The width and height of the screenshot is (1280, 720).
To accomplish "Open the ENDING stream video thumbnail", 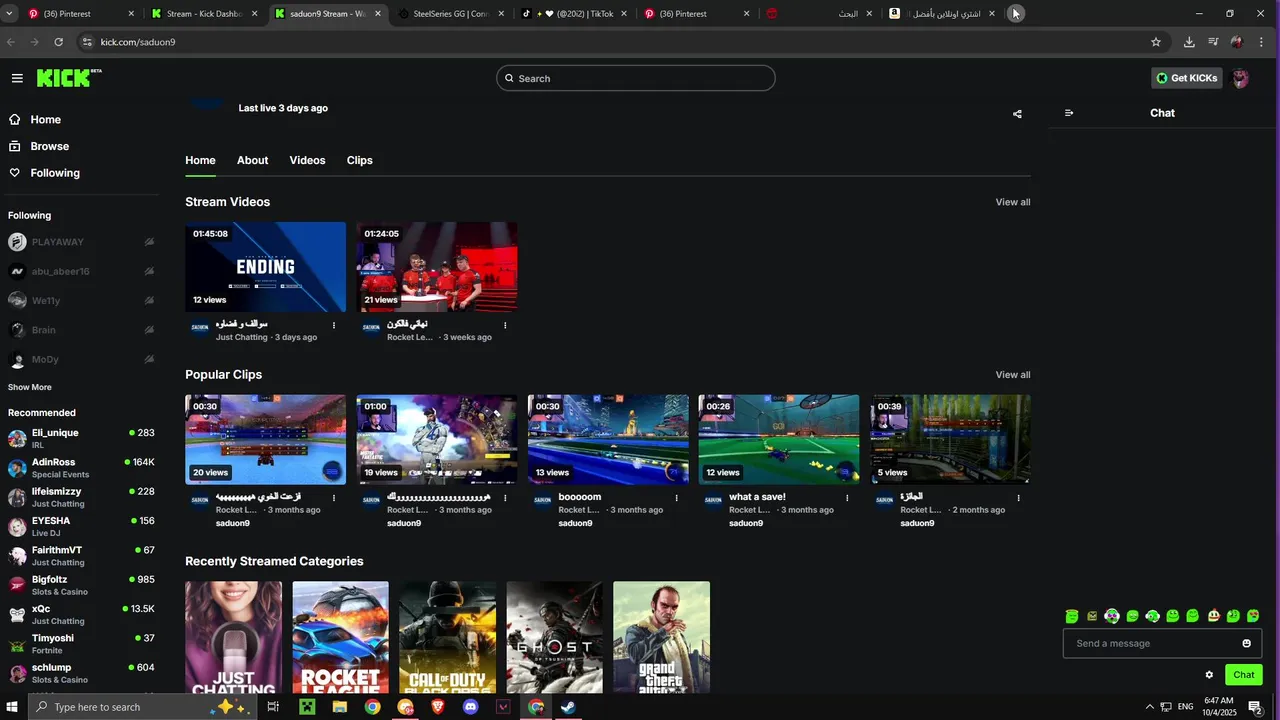I will click(265, 267).
